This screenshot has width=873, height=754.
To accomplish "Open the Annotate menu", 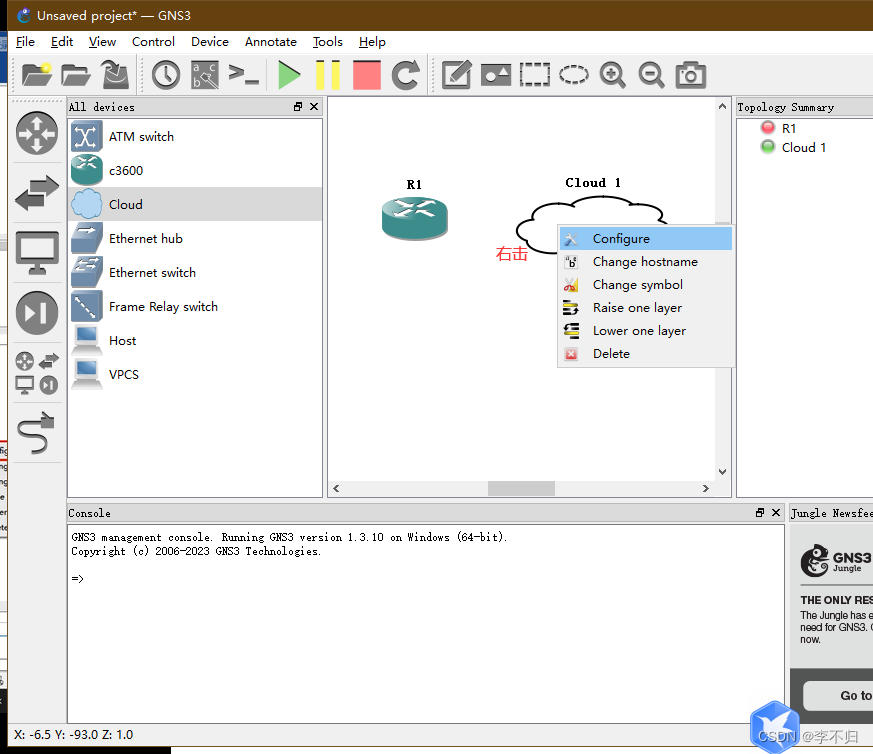I will [271, 42].
